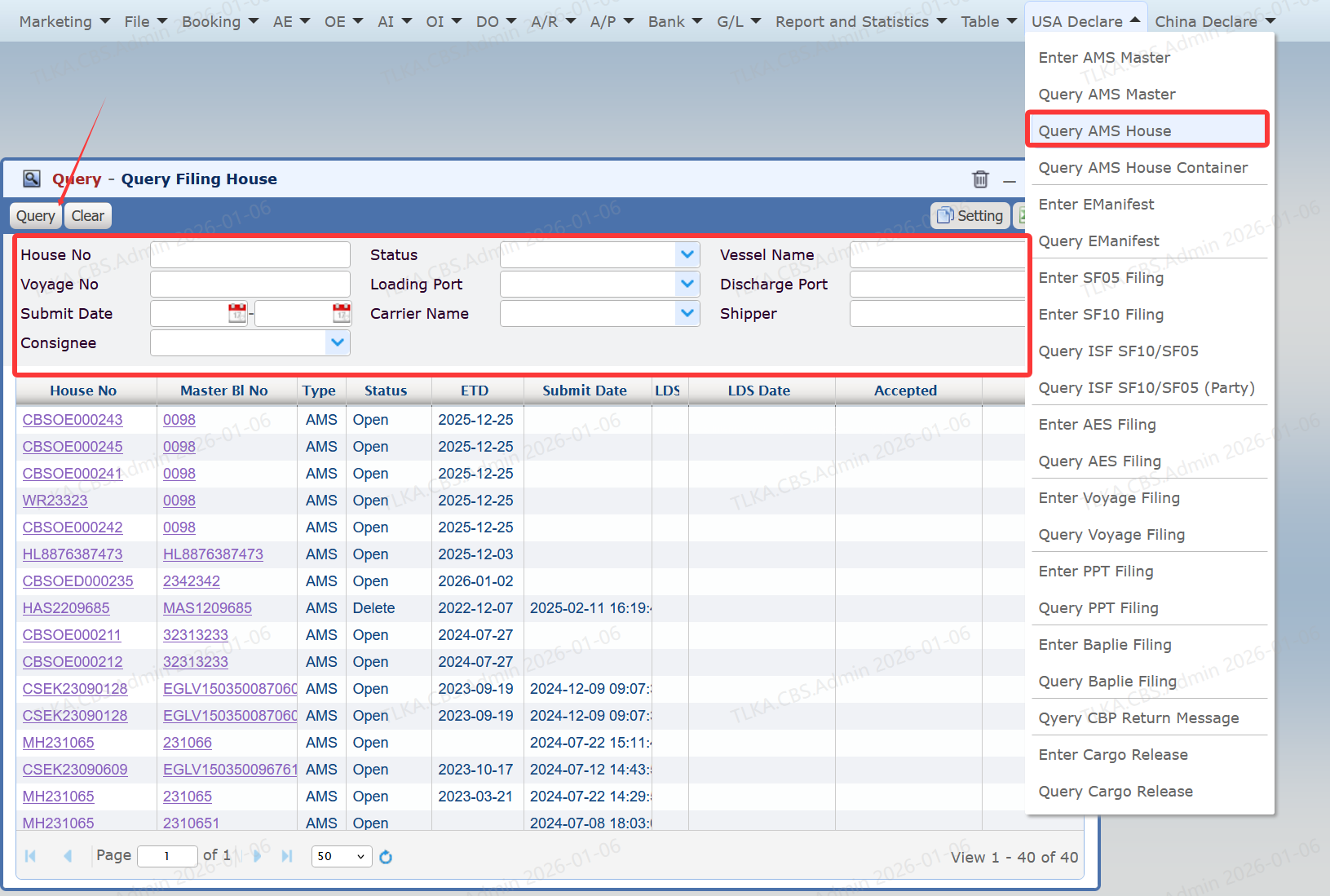Select Enter AMS Master from menu
This screenshot has width=1330, height=896.
[1104, 57]
